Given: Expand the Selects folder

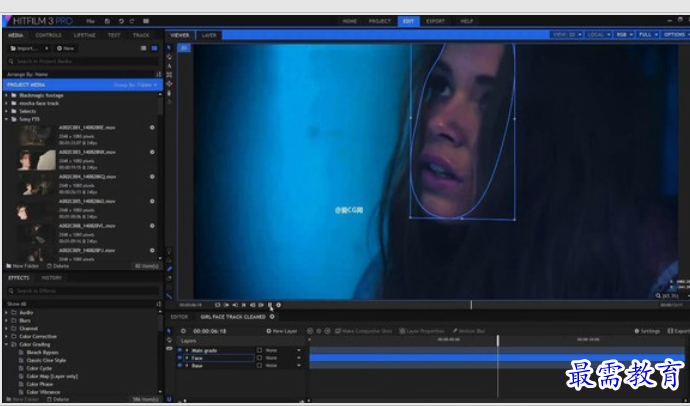Looking at the screenshot, I should coord(6,111).
